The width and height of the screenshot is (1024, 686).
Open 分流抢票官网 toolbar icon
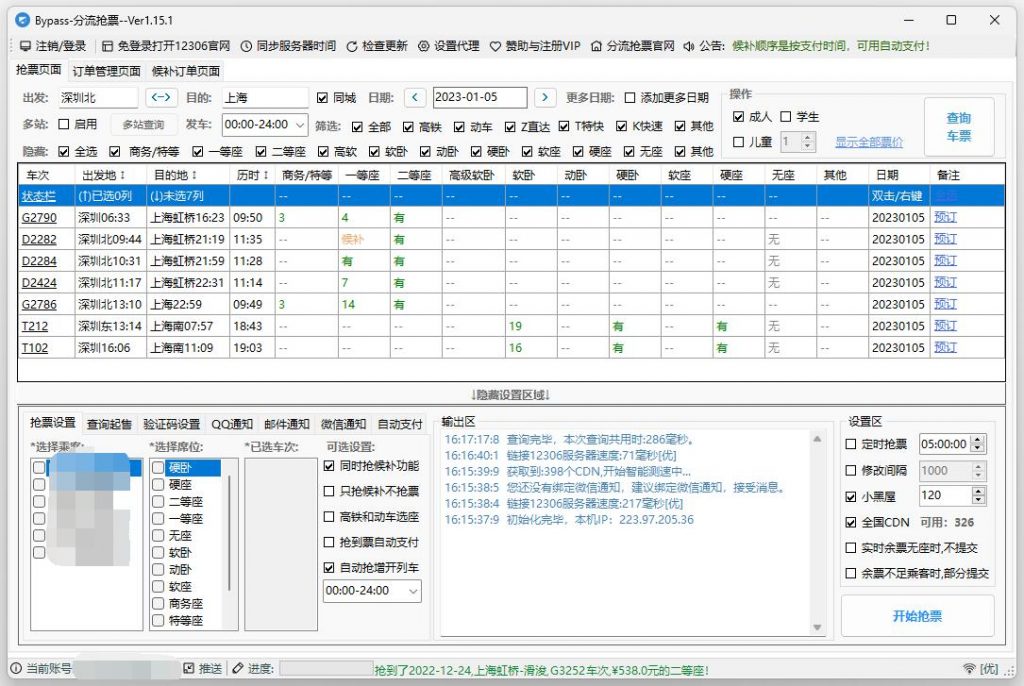pyautogui.click(x=594, y=44)
